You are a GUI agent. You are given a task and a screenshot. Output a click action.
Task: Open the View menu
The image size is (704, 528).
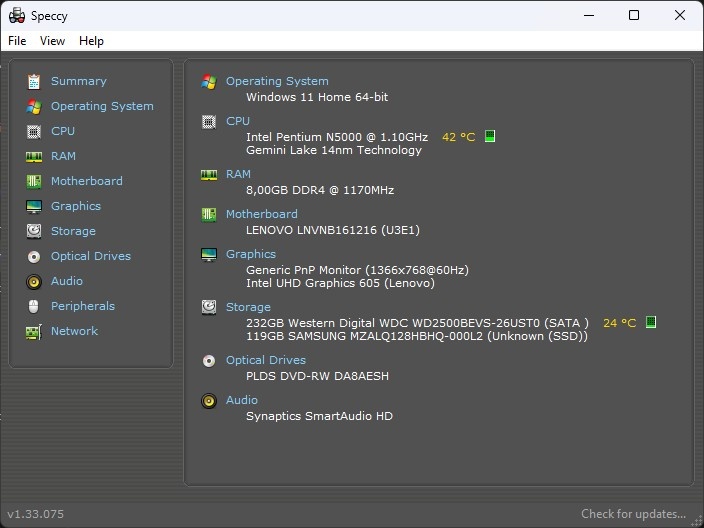(x=53, y=41)
